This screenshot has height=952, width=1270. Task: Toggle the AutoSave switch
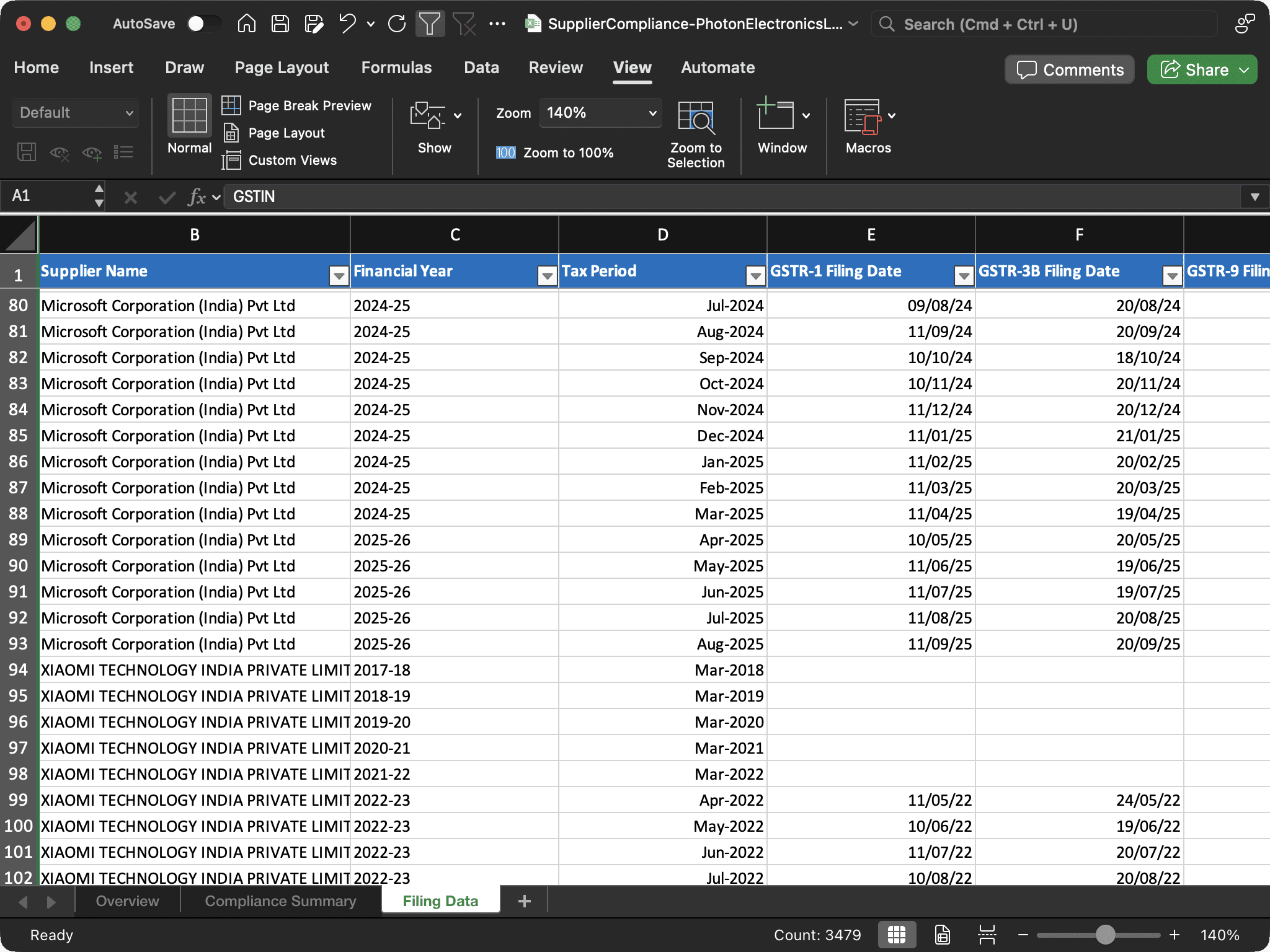[x=202, y=24]
